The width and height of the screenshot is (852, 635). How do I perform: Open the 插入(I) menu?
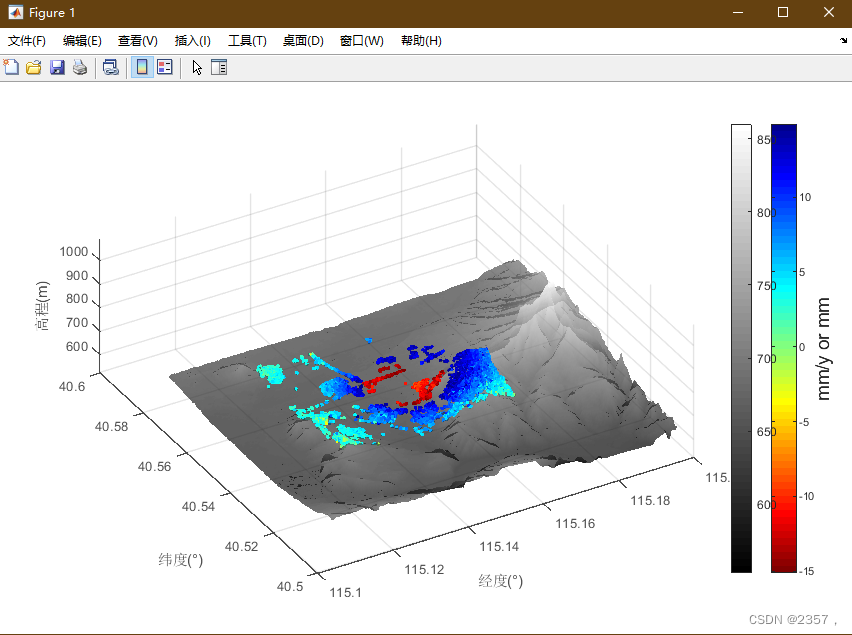192,40
